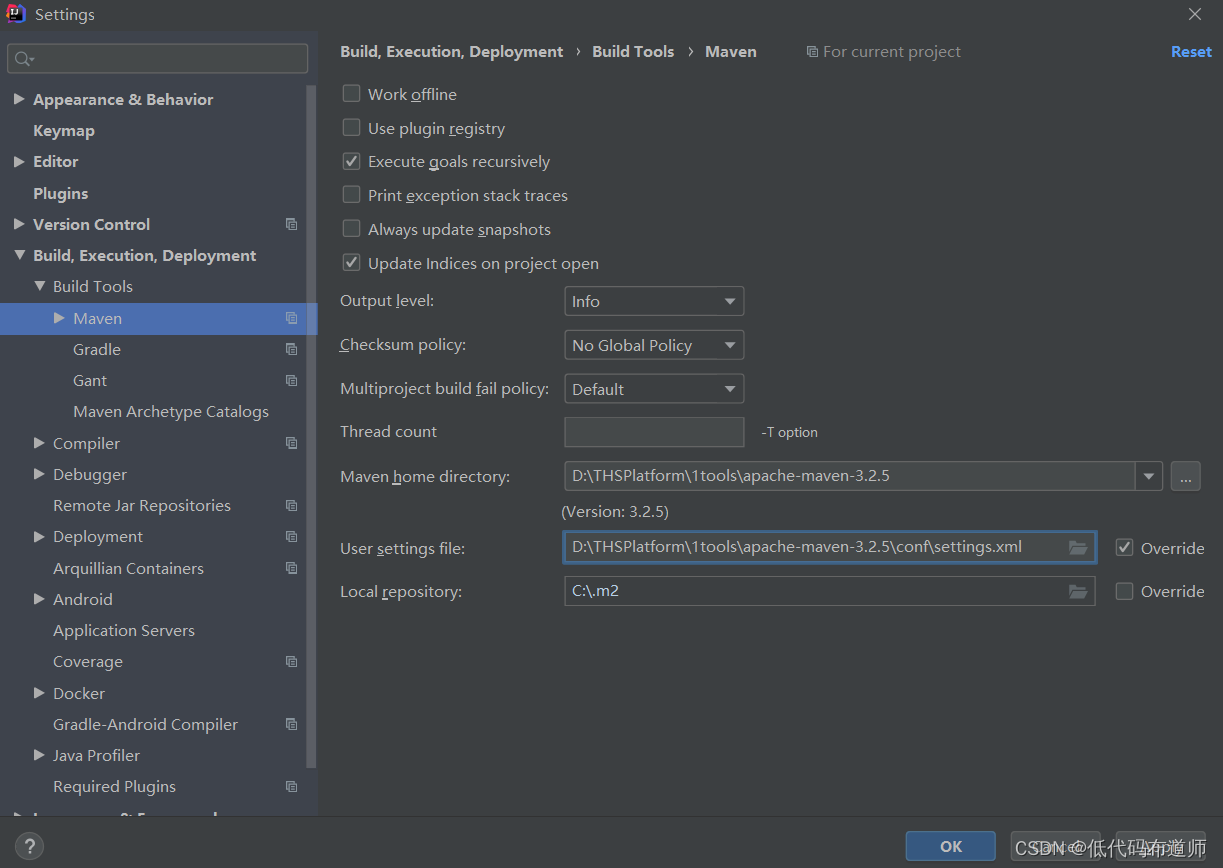Click project-level icon beside Coverage row
This screenshot has height=868, width=1223.
pos(291,662)
